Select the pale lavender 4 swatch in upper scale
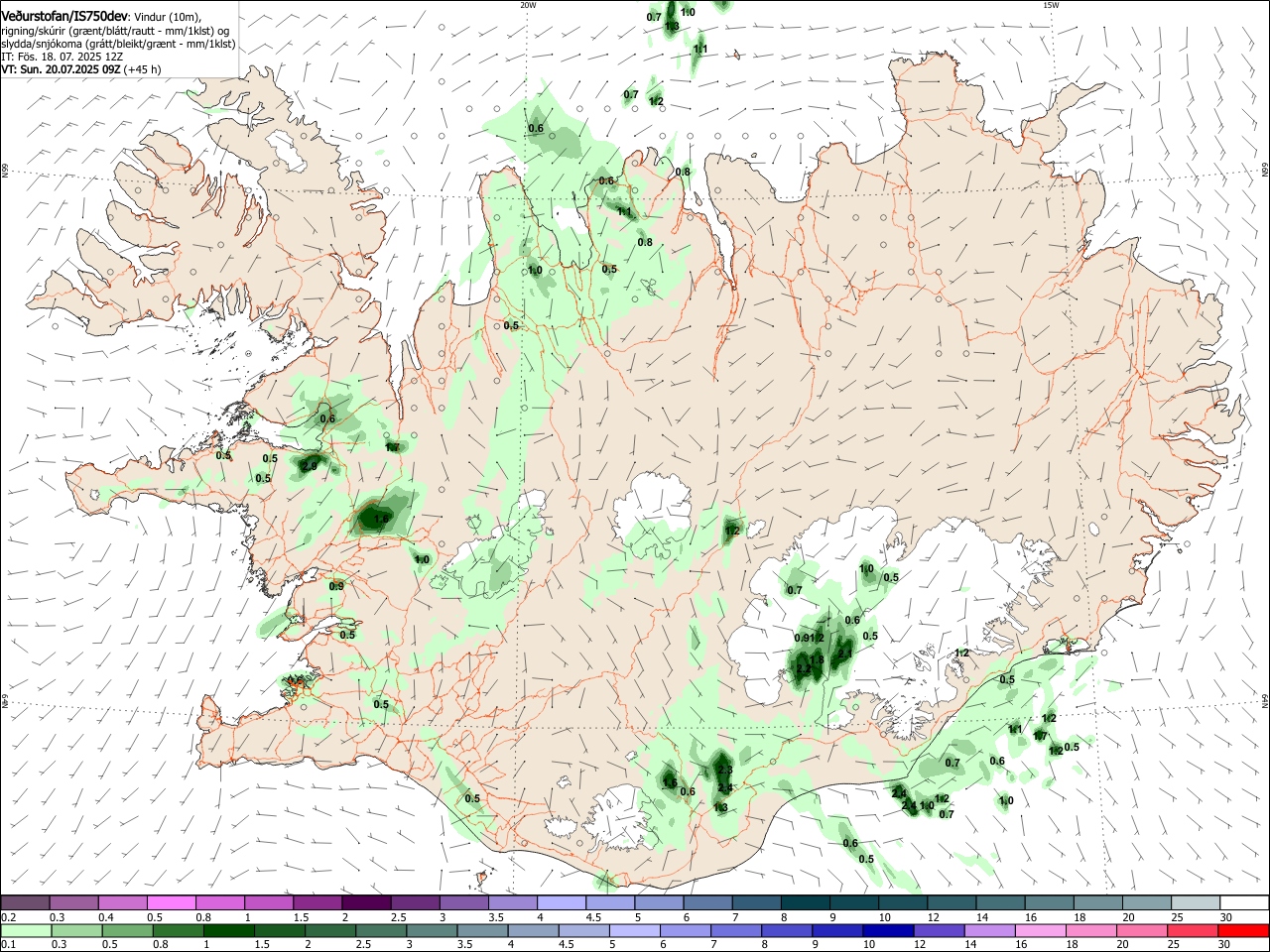Screen dimensions: 1270x952 [561, 902]
